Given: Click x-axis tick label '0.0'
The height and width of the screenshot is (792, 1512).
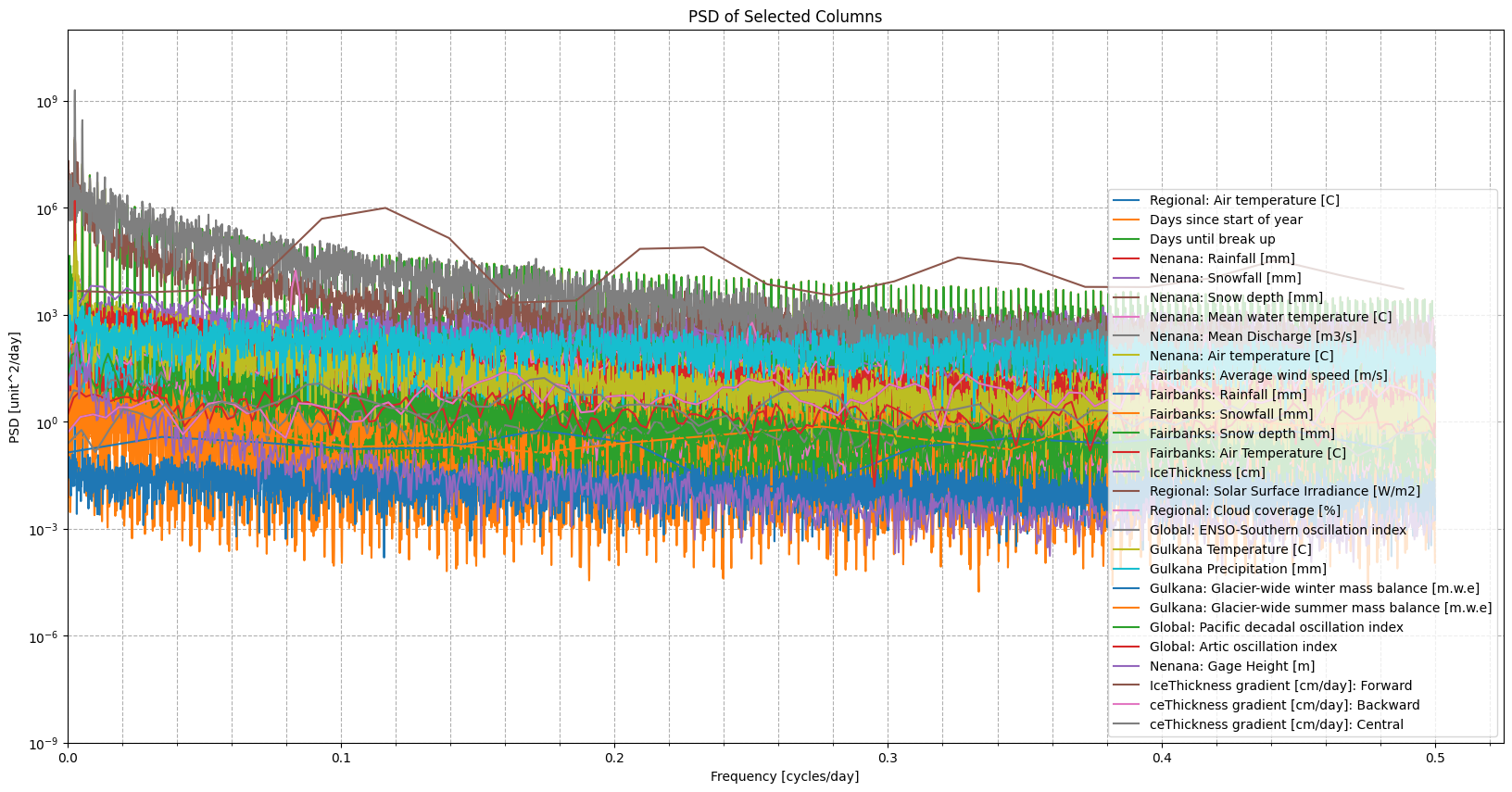Looking at the screenshot, I should pyautogui.click(x=68, y=758).
